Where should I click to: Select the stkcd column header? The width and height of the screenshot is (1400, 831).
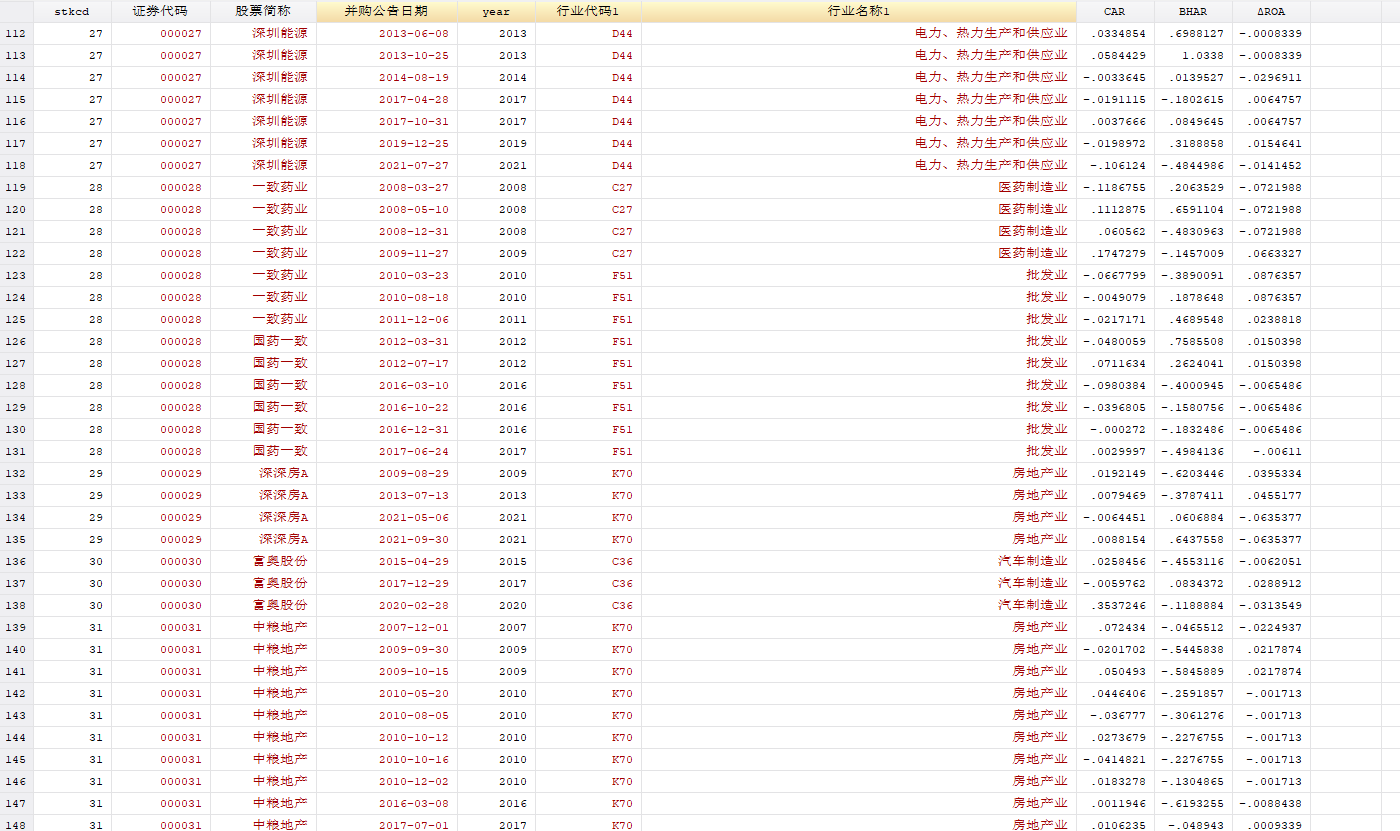pos(72,11)
